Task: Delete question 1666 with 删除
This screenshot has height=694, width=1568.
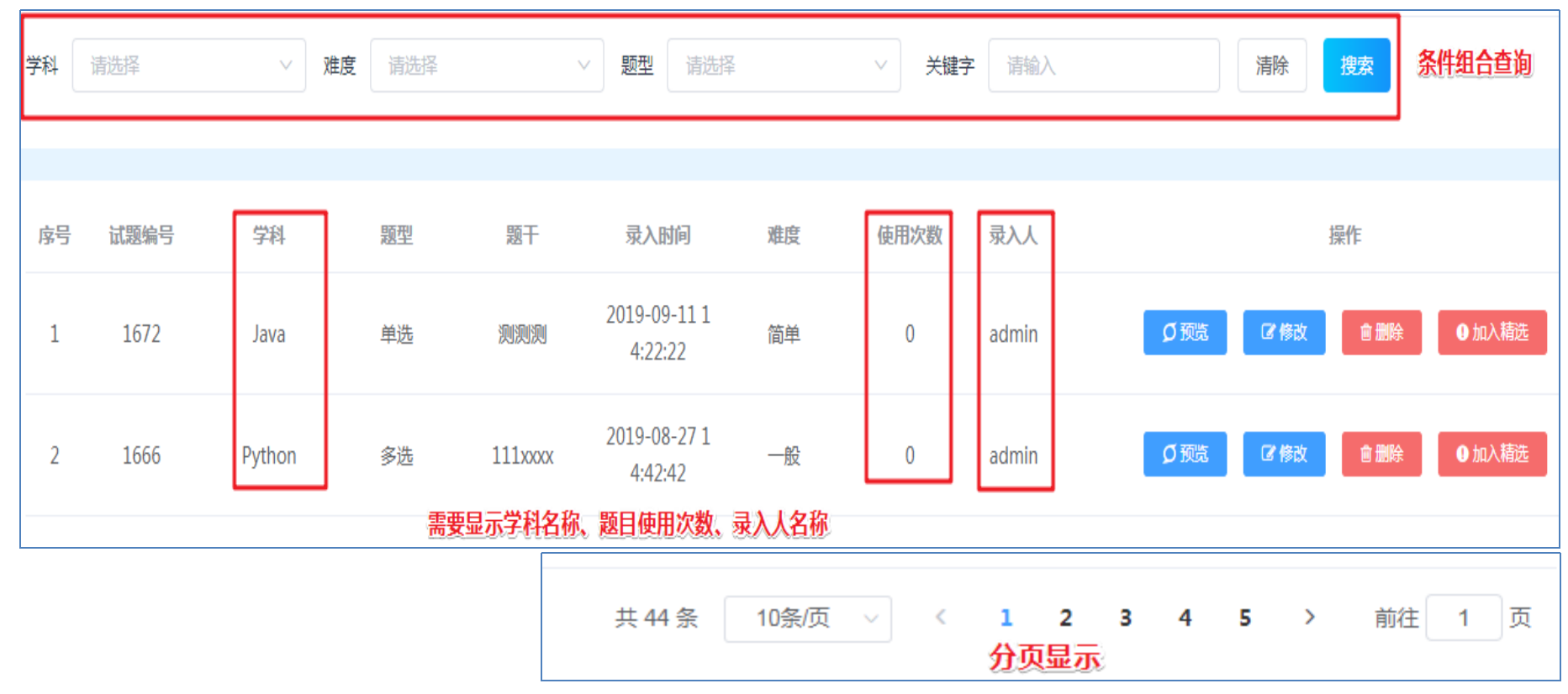Action: pos(1381,455)
